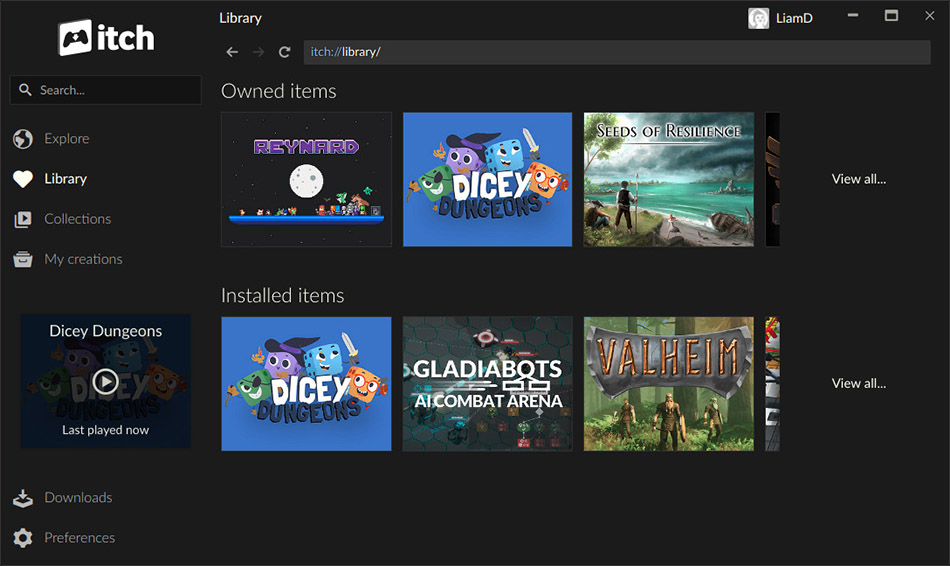Open Collections in the sidebar
Viewport: 950px width, 566px height.
coord(78,219)
